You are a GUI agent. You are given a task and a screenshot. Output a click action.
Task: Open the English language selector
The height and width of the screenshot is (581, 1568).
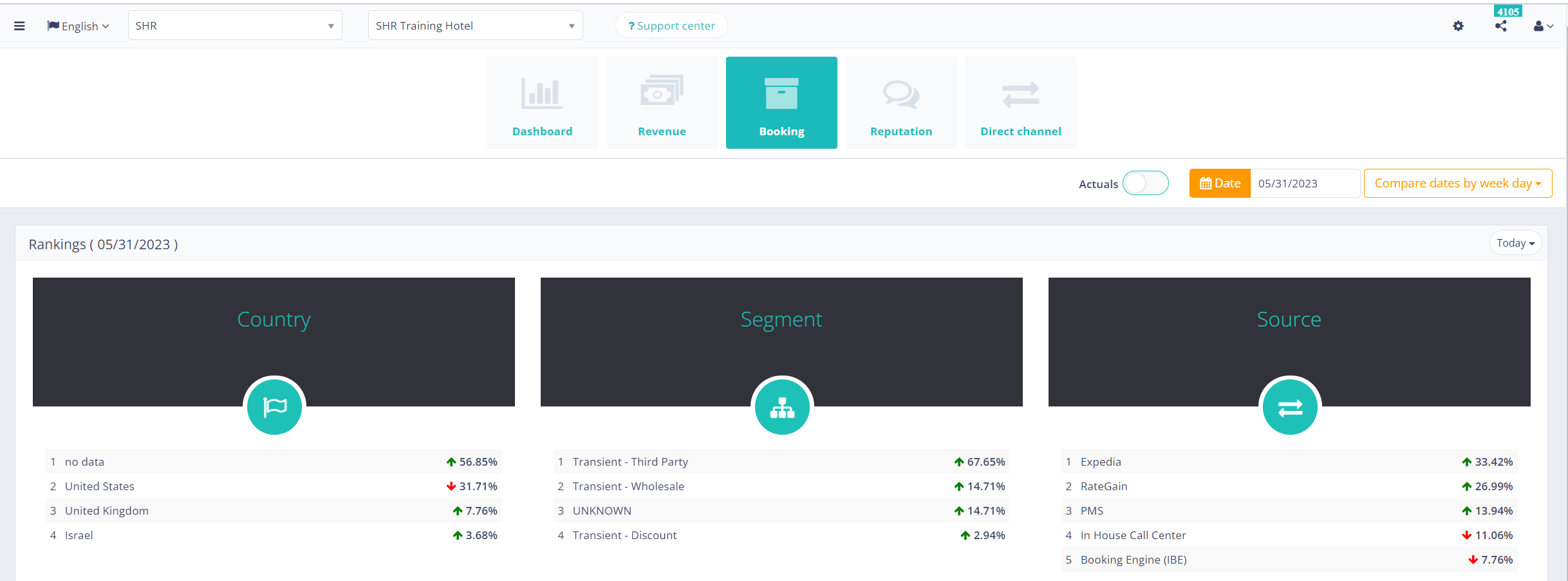pyautogui.click(x=78, y=26)
